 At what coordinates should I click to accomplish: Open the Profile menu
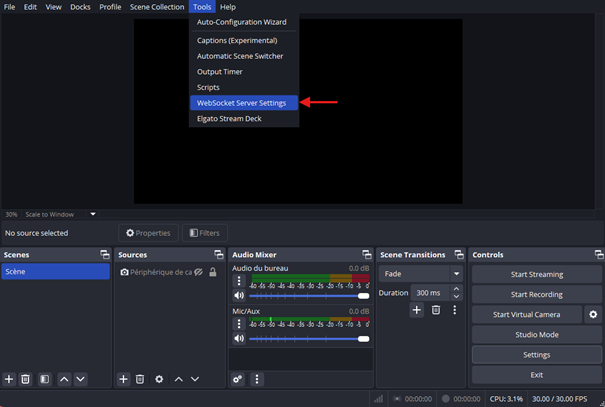coord(110,7)
